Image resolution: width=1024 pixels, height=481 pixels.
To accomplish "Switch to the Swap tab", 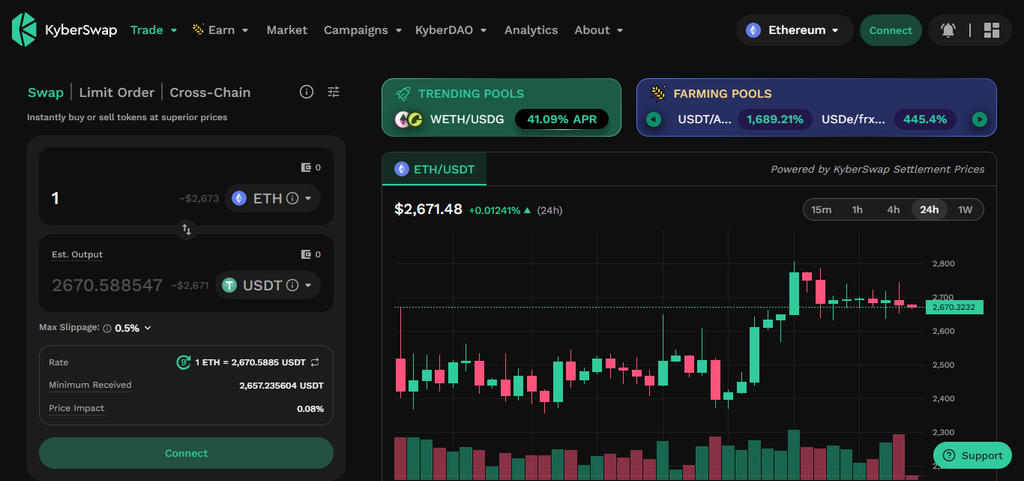I will click(46, 93).
